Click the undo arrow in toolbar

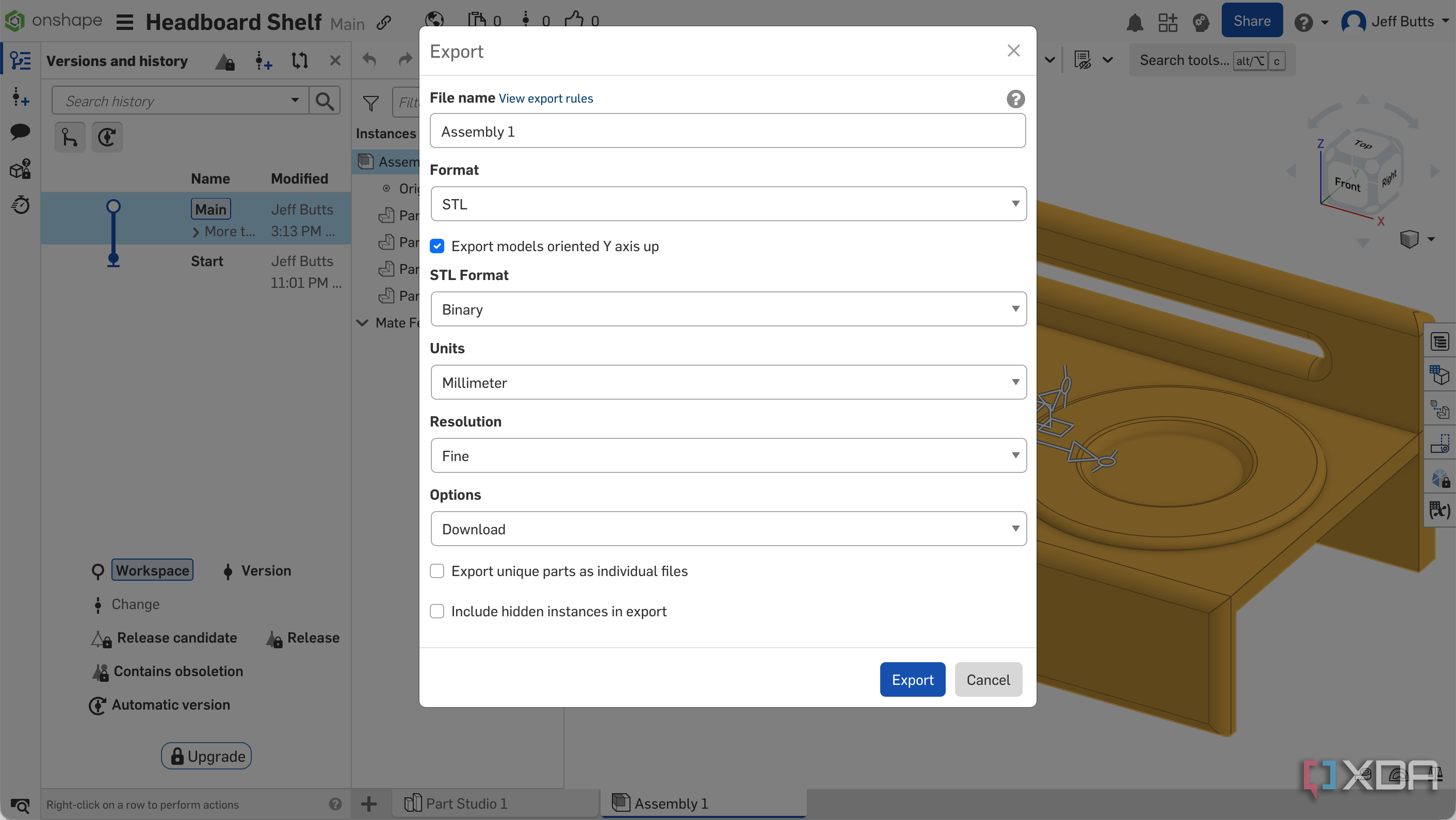(x=369, y=59)
